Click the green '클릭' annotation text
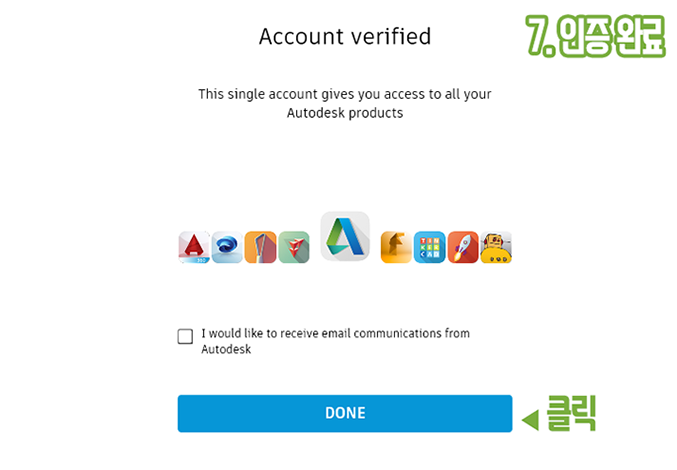The width and height of the screenshot is (677, 470). (x=571, y=413)
